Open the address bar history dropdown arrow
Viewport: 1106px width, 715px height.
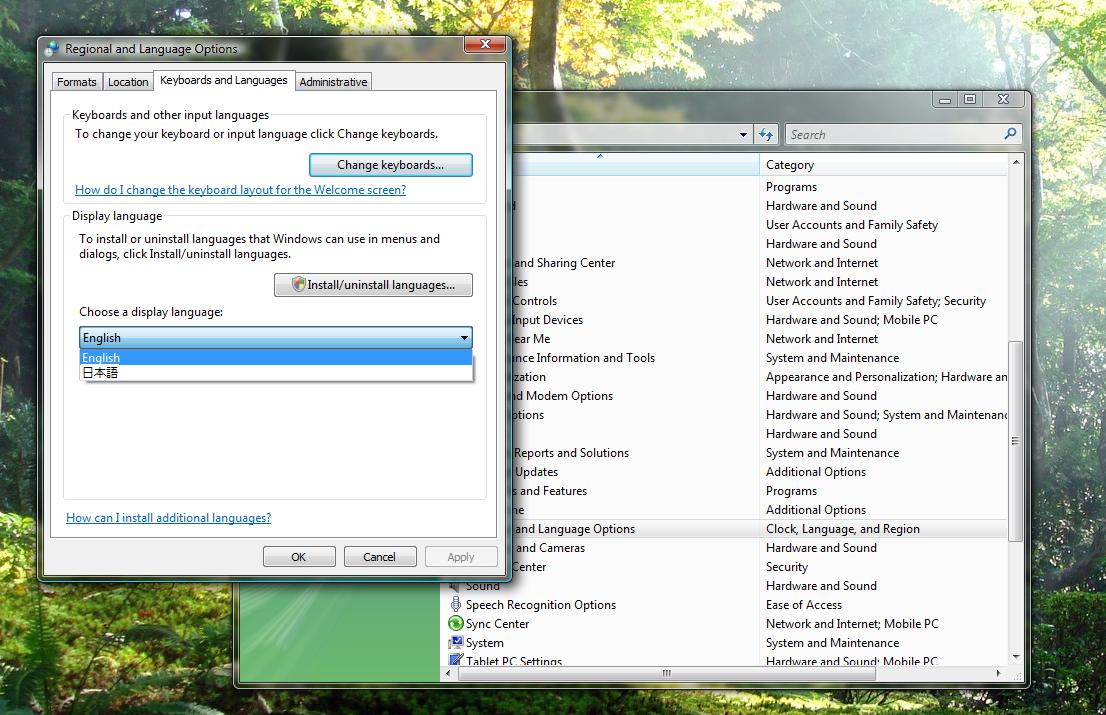pos(743,135)
